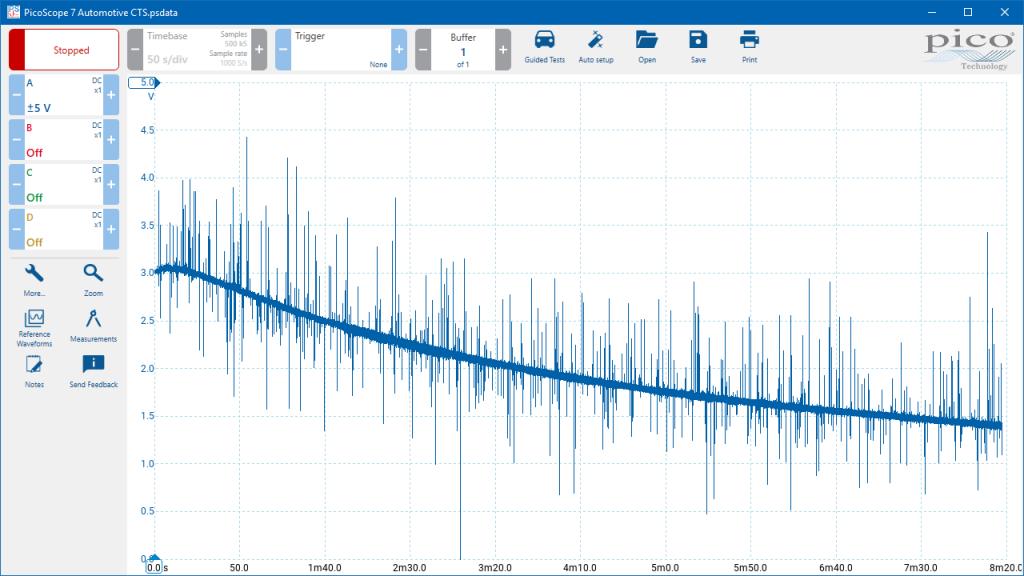This screenshot has width=1024, height=576.
Task: Open Reference Waveforms panel
Action: [x=34, y=328]
